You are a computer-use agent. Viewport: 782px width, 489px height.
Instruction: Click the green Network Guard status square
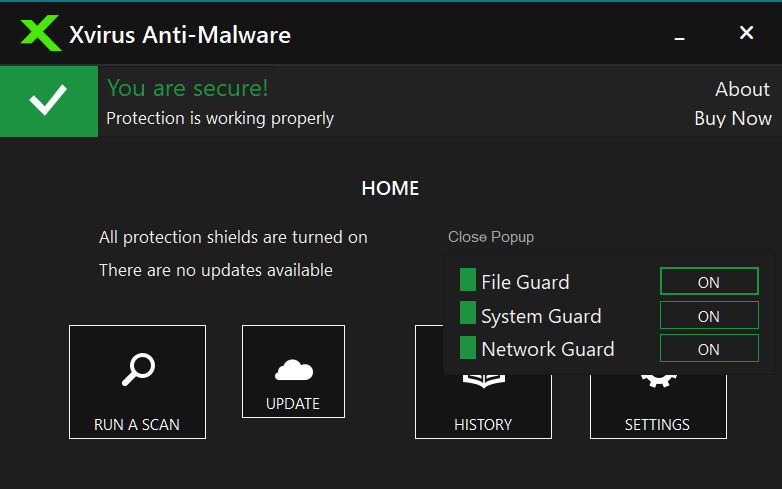tap(467, 349)
